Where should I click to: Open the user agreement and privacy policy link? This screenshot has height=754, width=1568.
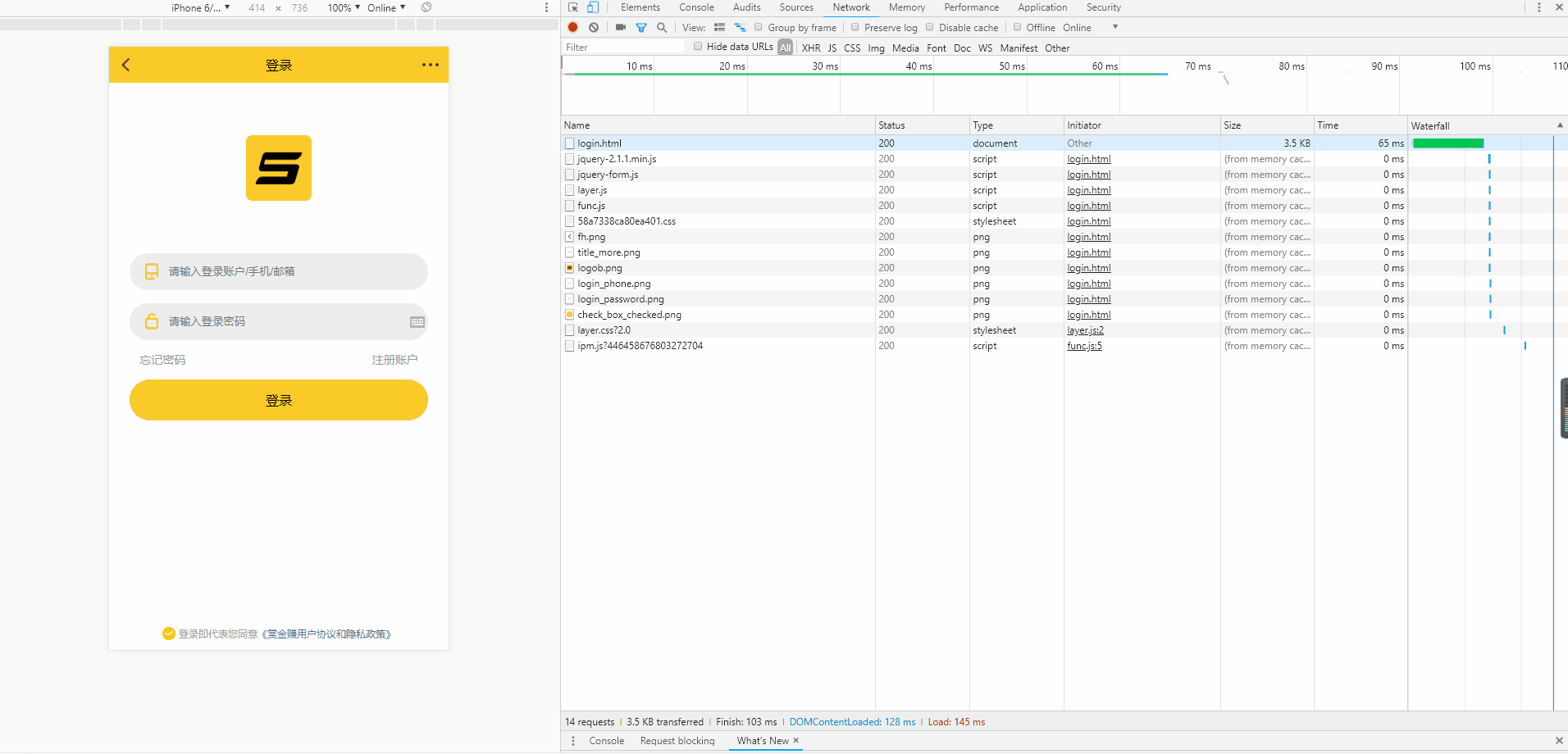pos(327,634)
